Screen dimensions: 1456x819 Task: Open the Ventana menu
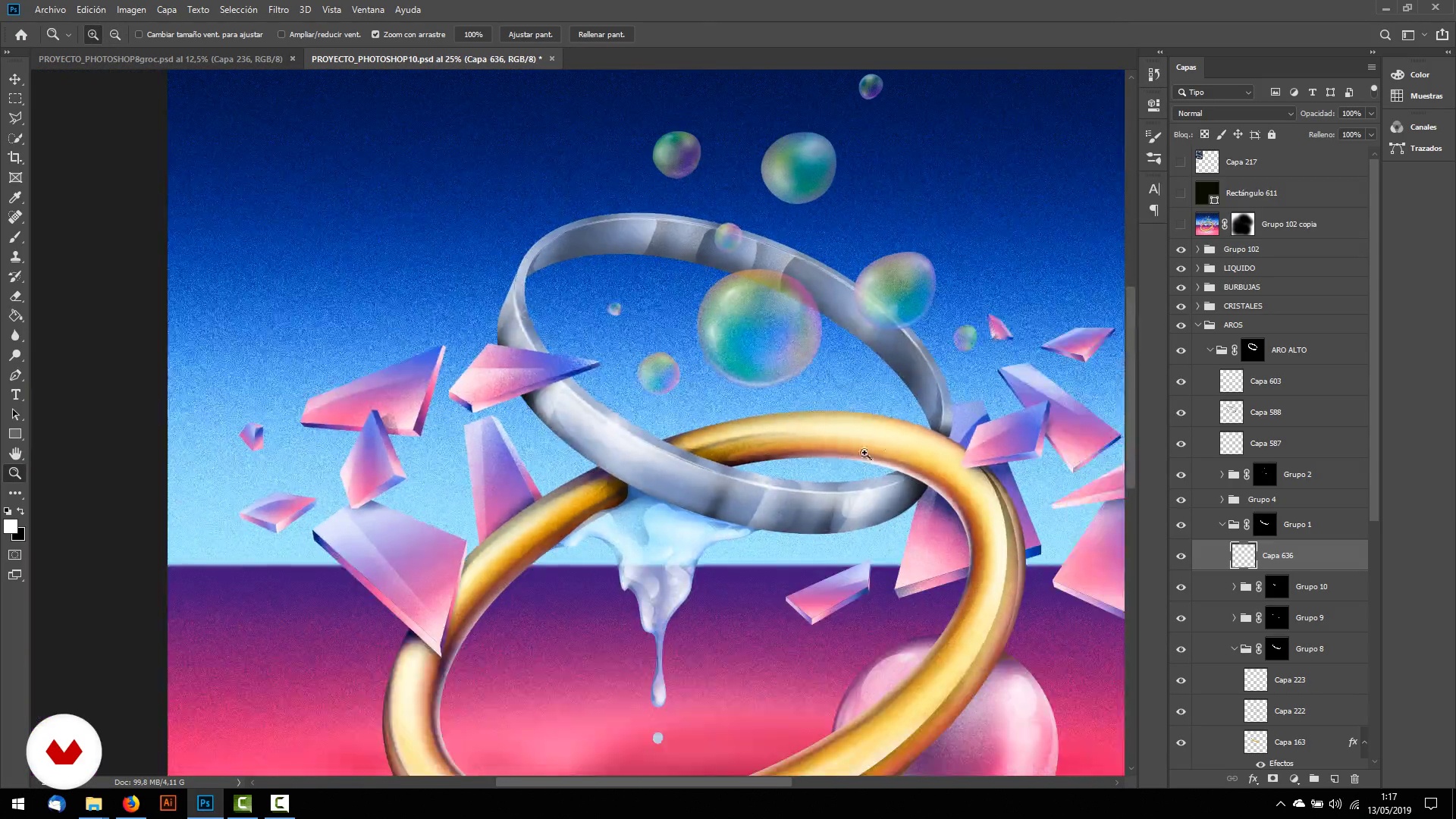tap(368, 10)
